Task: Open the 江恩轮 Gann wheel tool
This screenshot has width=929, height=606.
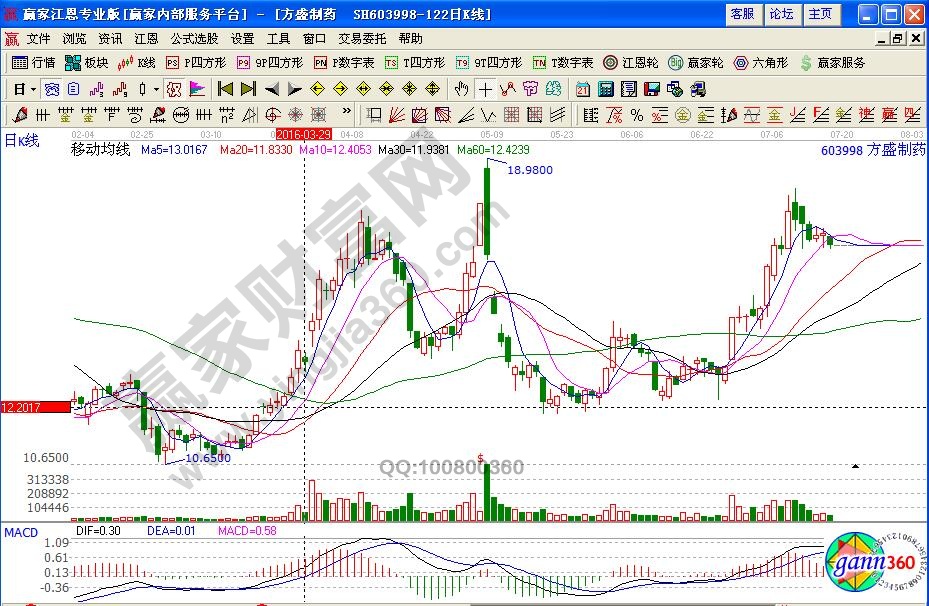Action: point(632,62)
